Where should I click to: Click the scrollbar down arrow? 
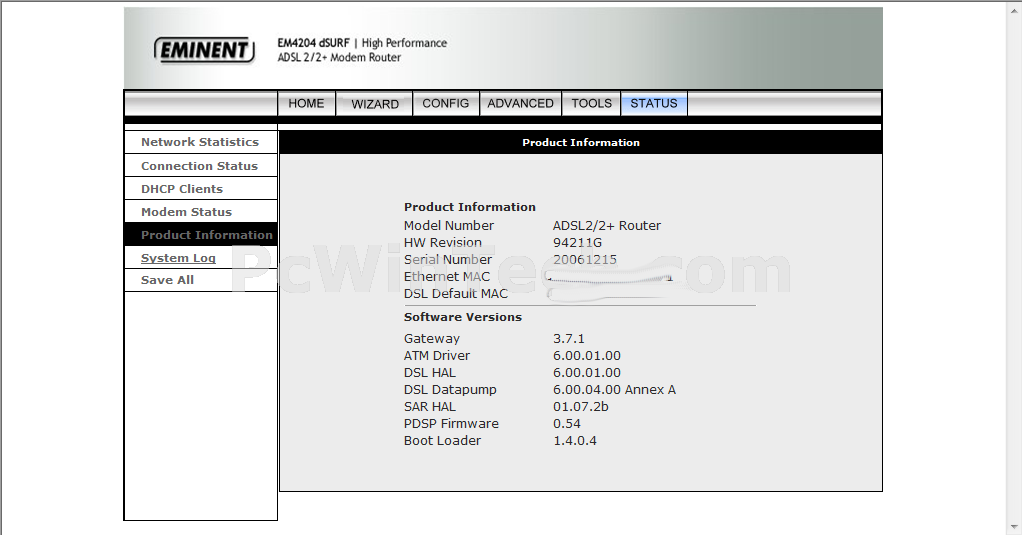click(1015, 527)
